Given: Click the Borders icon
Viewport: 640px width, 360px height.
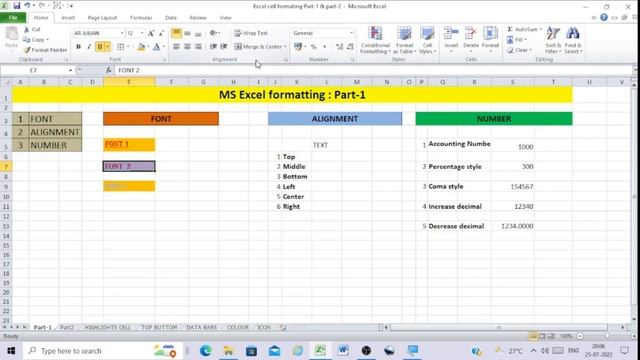Looking at the screenshot, I should pyautogui.click(x=120, y=47).
